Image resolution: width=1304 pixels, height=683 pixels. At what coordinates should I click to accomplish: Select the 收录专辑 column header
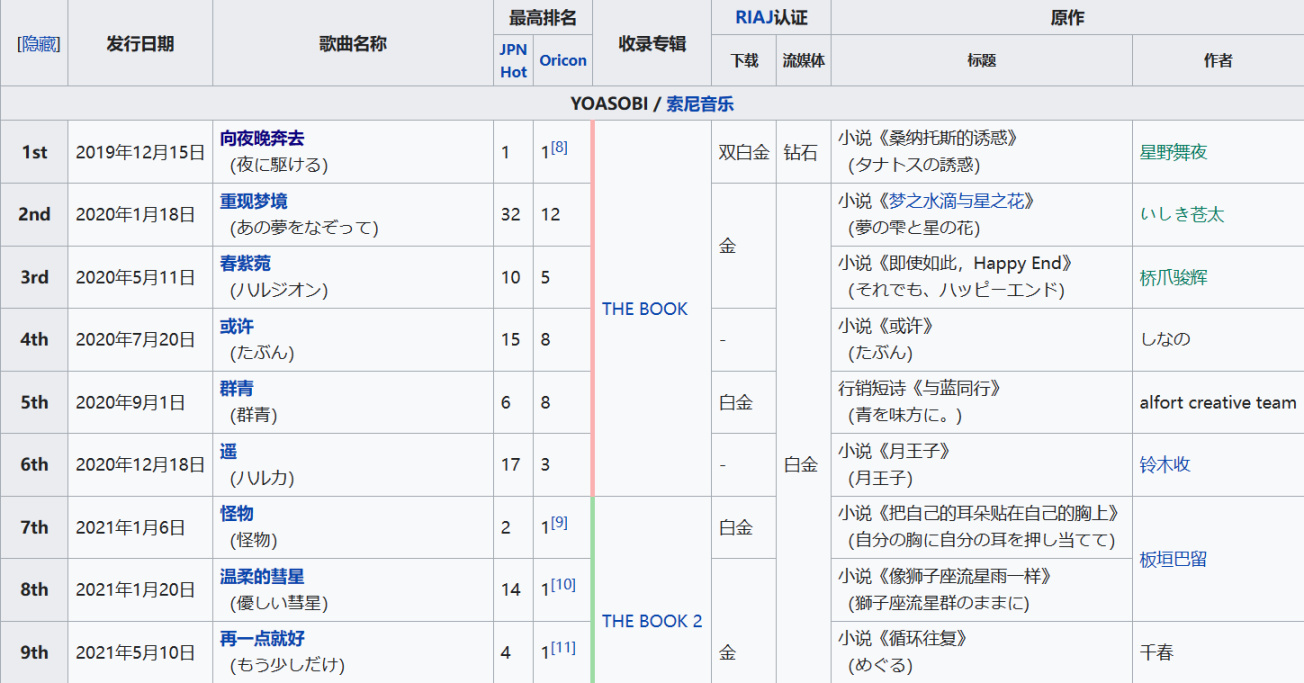[652, 43]
